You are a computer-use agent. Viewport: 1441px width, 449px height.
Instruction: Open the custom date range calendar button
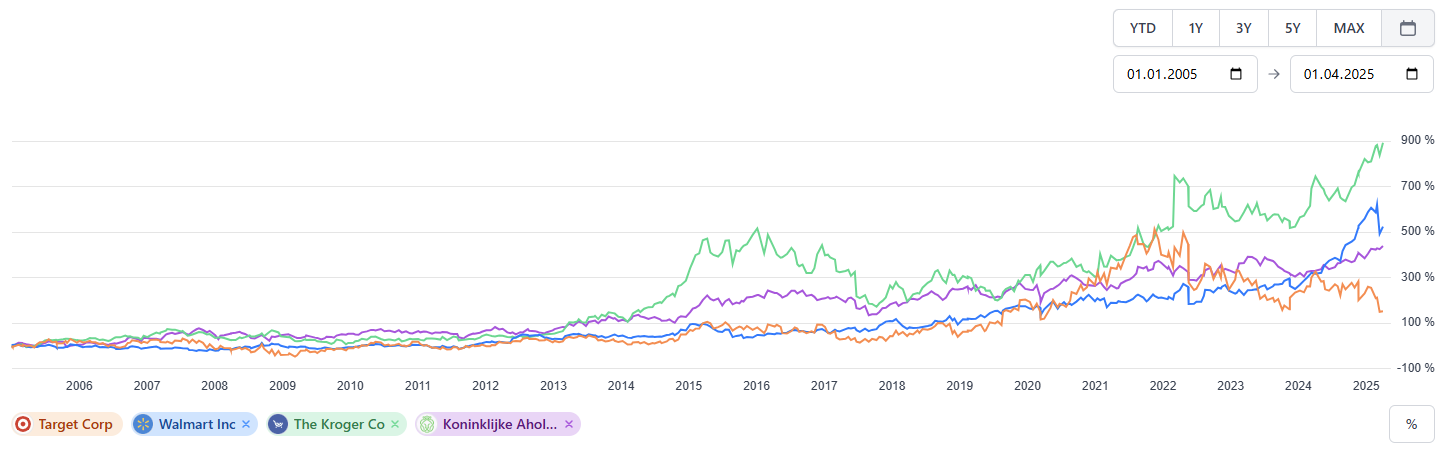point(1407,28)
